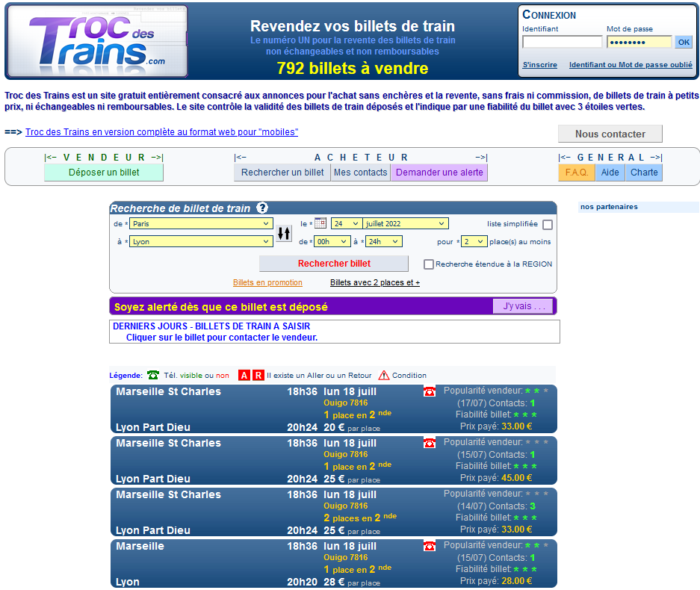The height and width of the screenshot is (590, 700).
Task: Open the number of places dropdown
Action: click(472, 241)
